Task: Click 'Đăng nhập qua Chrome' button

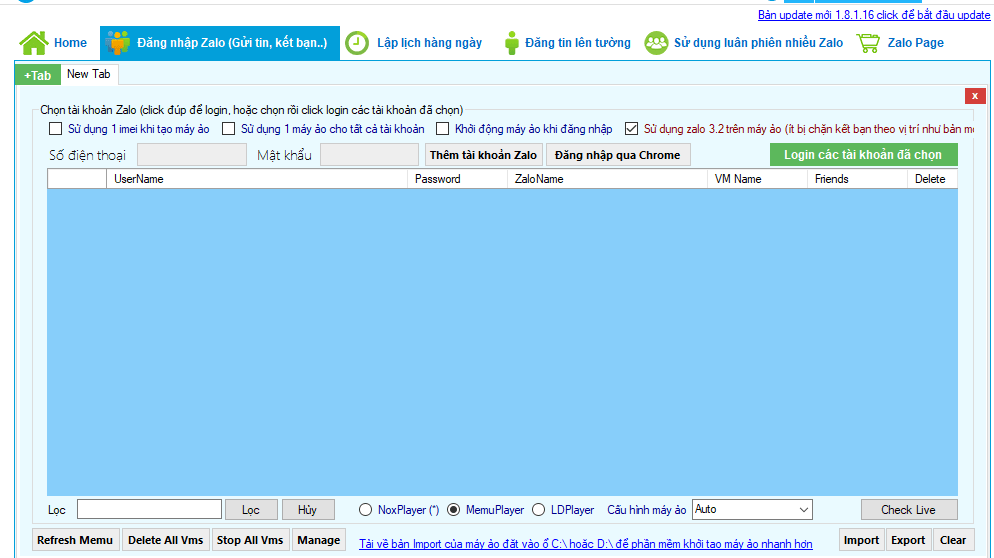Action: click(618, 155)
